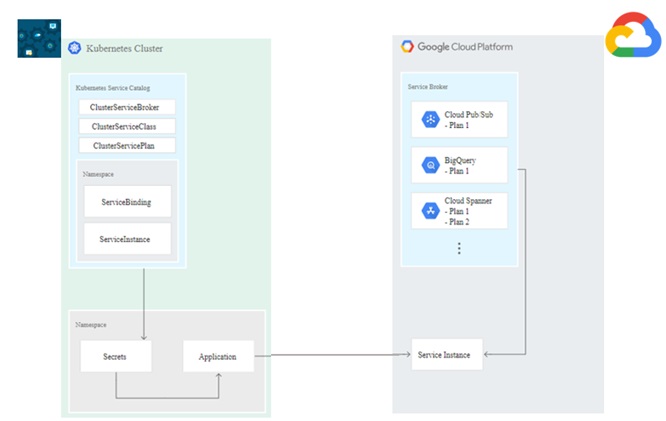Select the ClusterServiceBroker box
Viewport: 666px width, 421px height.
(x=127, y=107)
